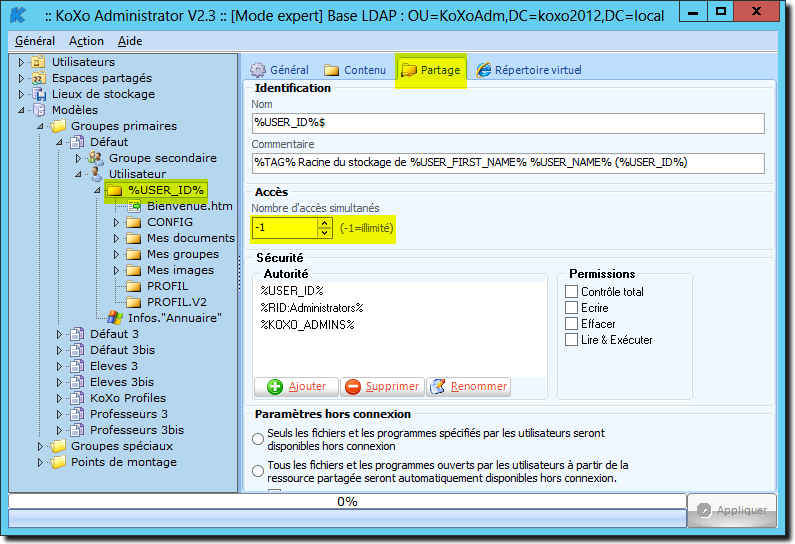The width and height of the screenshot is (795, 544).
Task: Select 'Seuls les fichiers' offline option
Action: pos(258,439)
